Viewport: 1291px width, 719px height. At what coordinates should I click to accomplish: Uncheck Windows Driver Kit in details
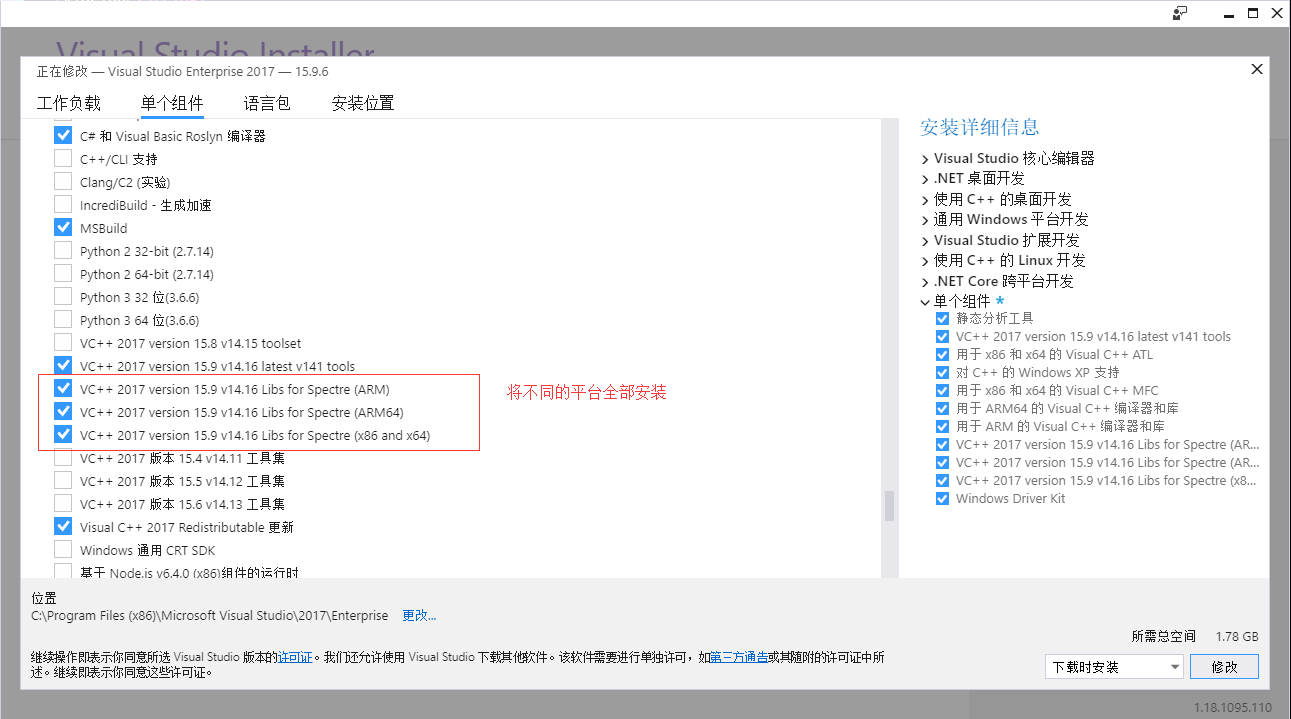pos(942,499)
